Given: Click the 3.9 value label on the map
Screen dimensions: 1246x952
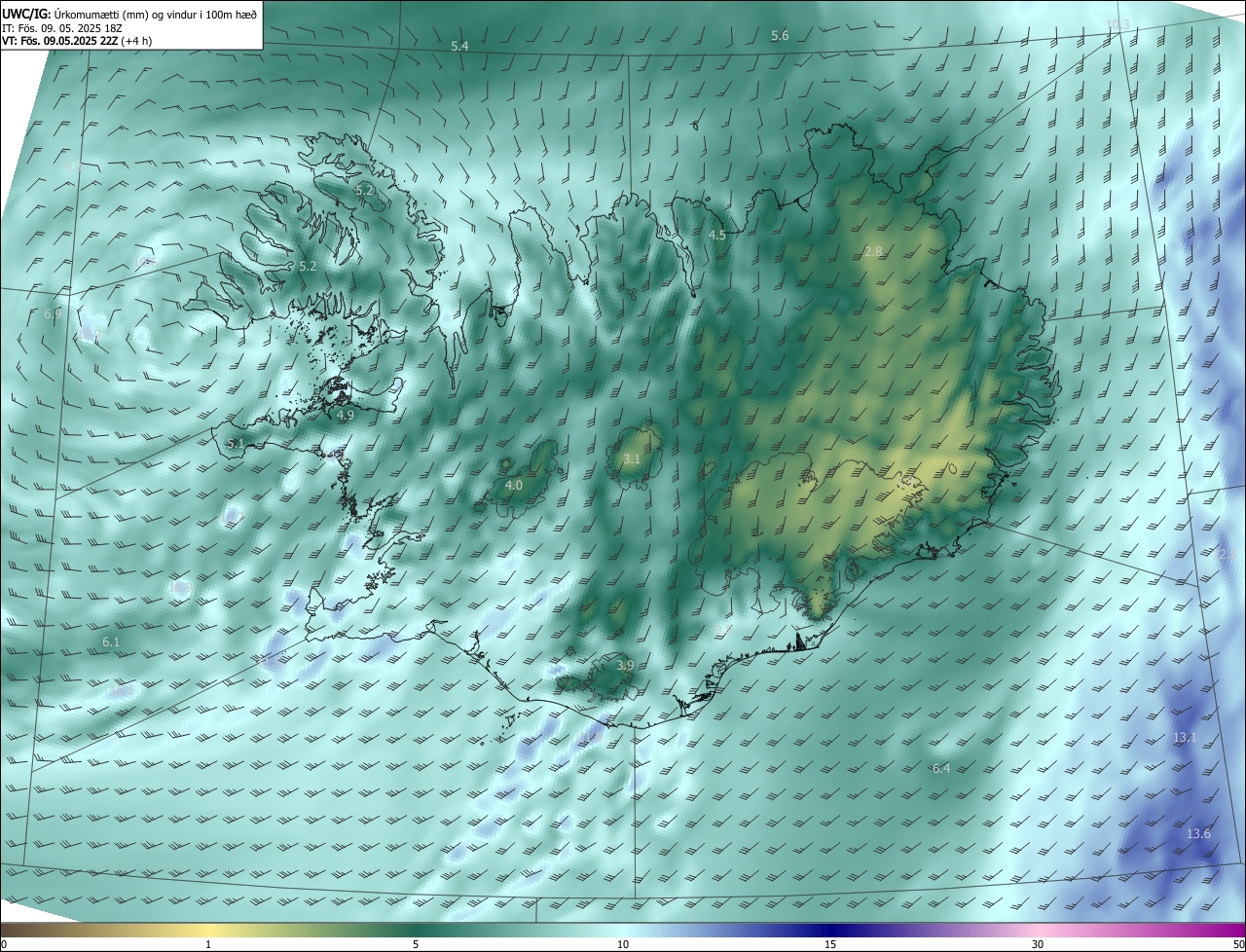Looking at the screenshot, I should (625, 665).
